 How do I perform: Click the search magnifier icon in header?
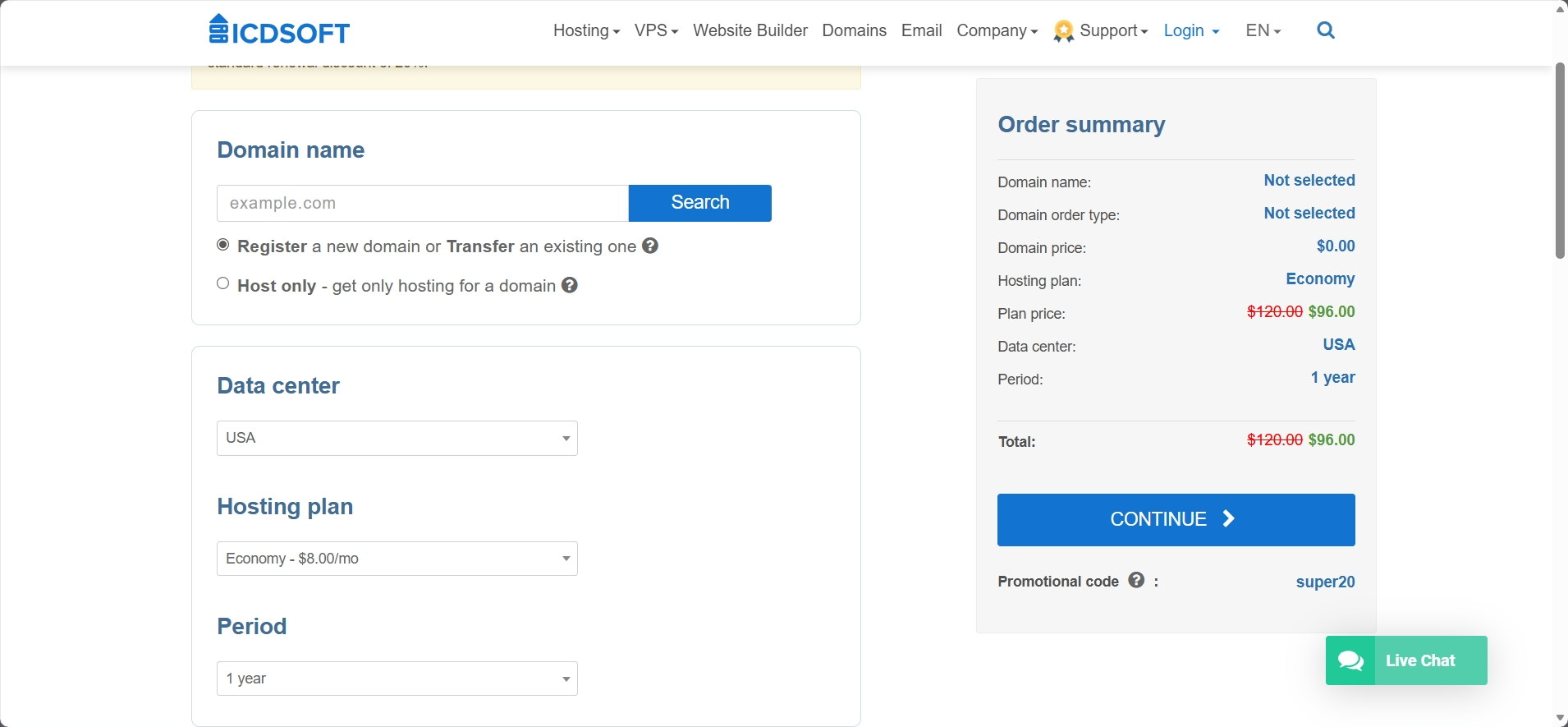(1326, 30)
